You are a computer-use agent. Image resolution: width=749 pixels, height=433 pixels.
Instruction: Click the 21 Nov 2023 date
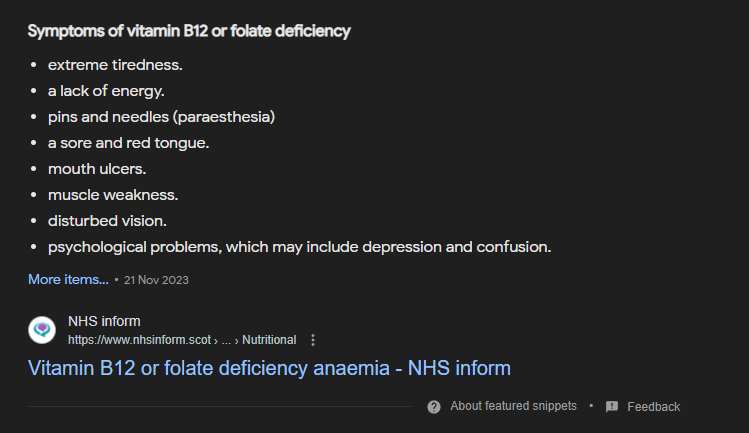click(156, 280)
